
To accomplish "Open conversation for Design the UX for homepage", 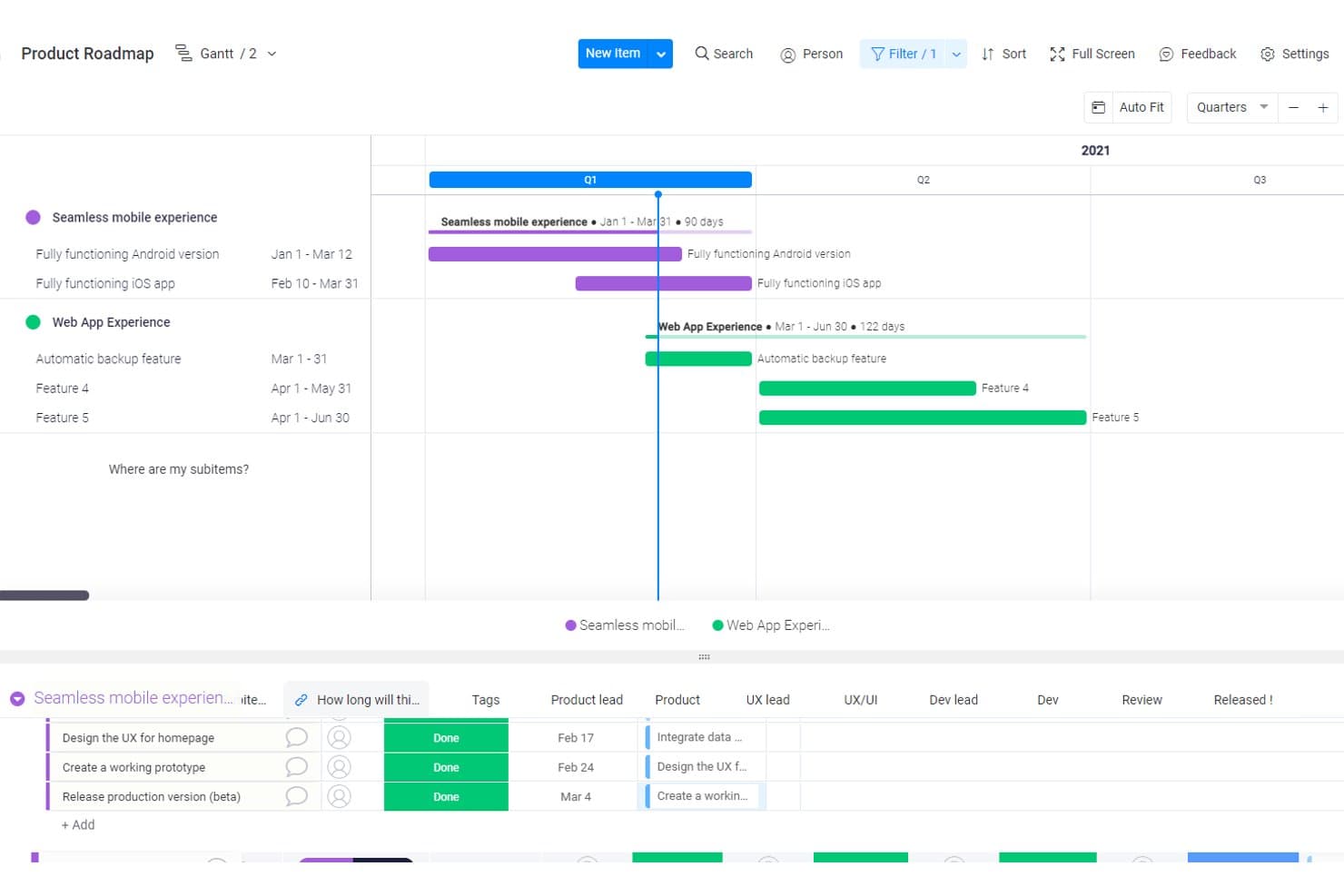I will (296, 737).
